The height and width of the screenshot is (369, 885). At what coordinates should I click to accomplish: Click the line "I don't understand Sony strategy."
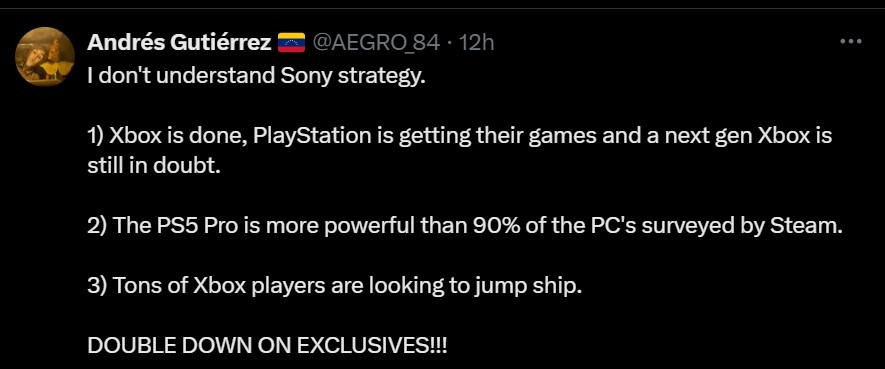[x=256, y=76]
